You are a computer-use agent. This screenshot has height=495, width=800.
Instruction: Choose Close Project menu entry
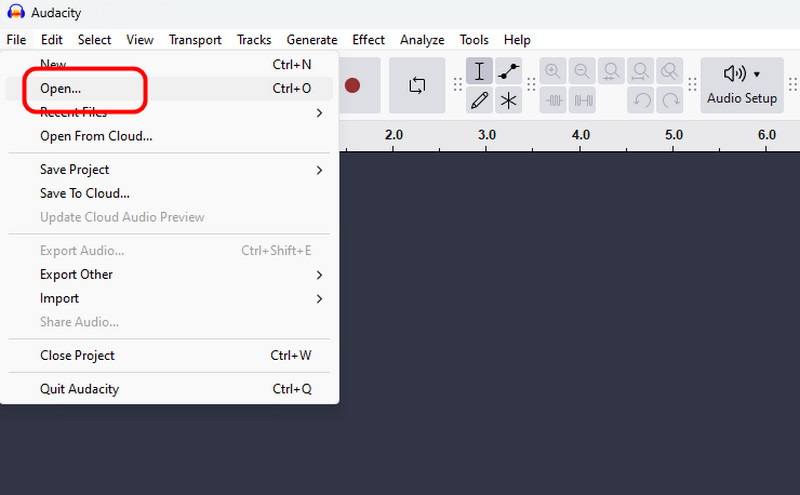point(169,355)
